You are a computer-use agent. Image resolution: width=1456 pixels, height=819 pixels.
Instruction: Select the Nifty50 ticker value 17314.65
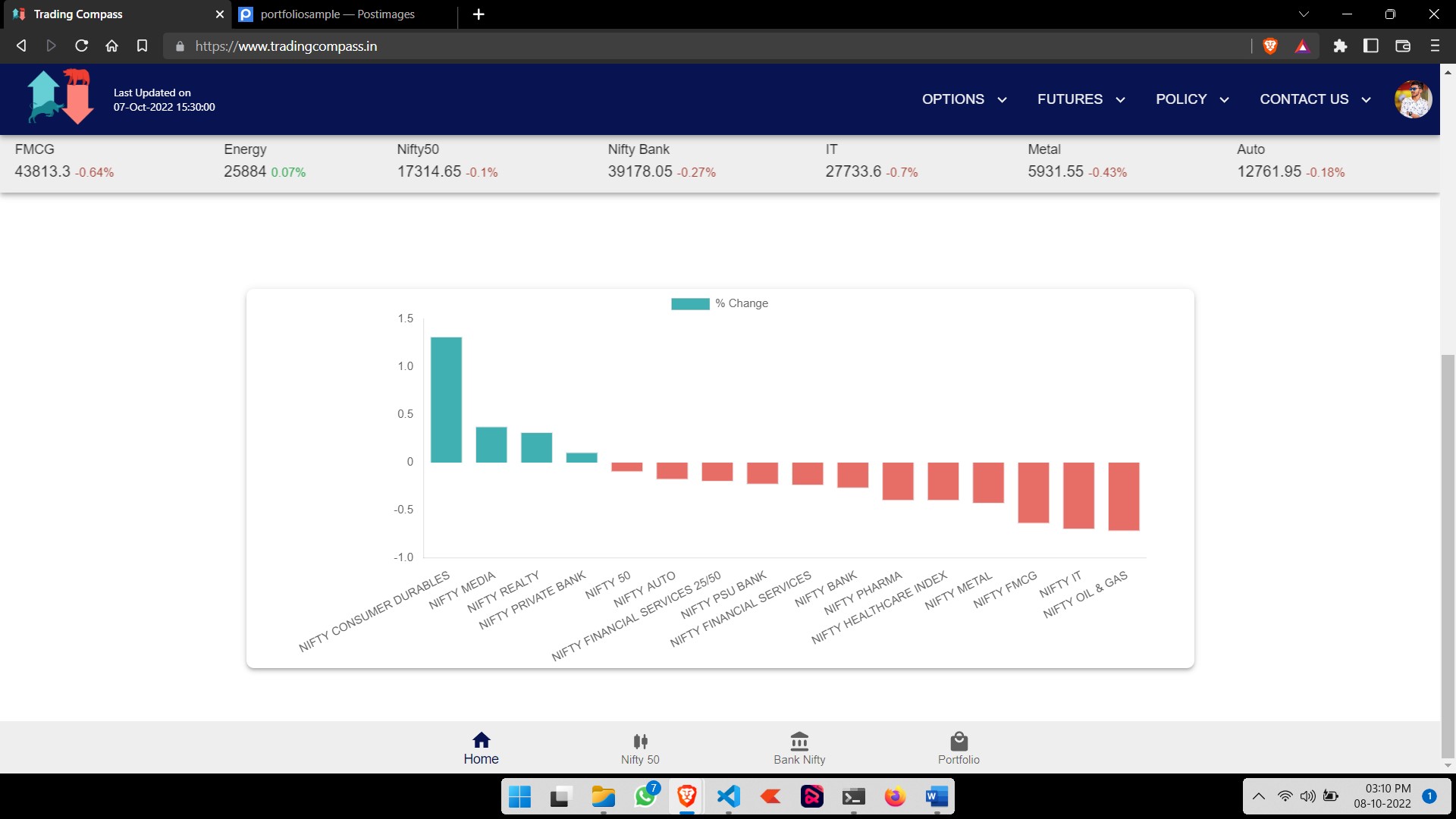pyautogui.click(x=429, y=171)
